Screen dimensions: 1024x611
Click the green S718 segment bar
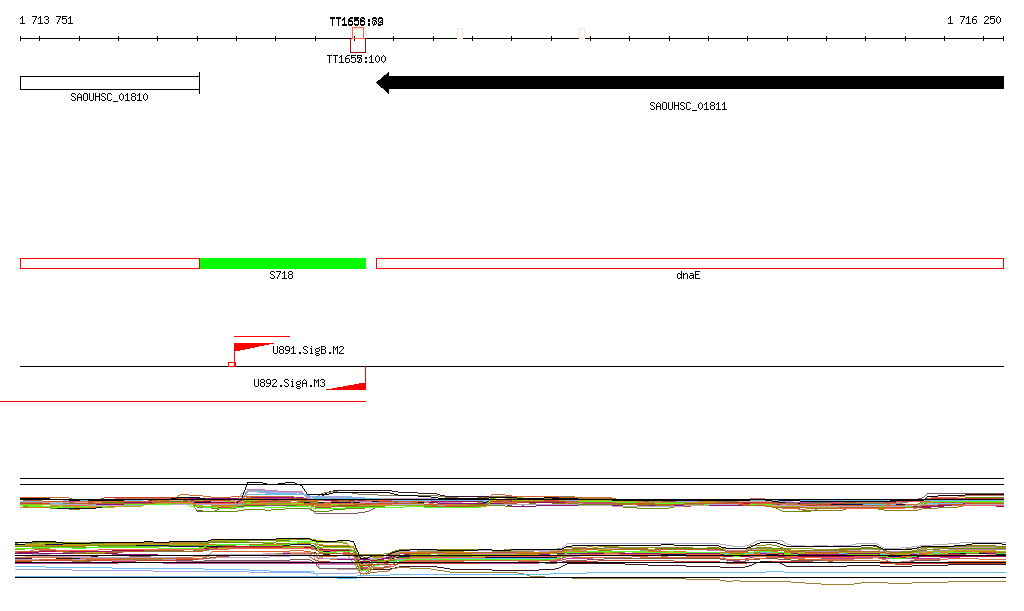(283, 264)
